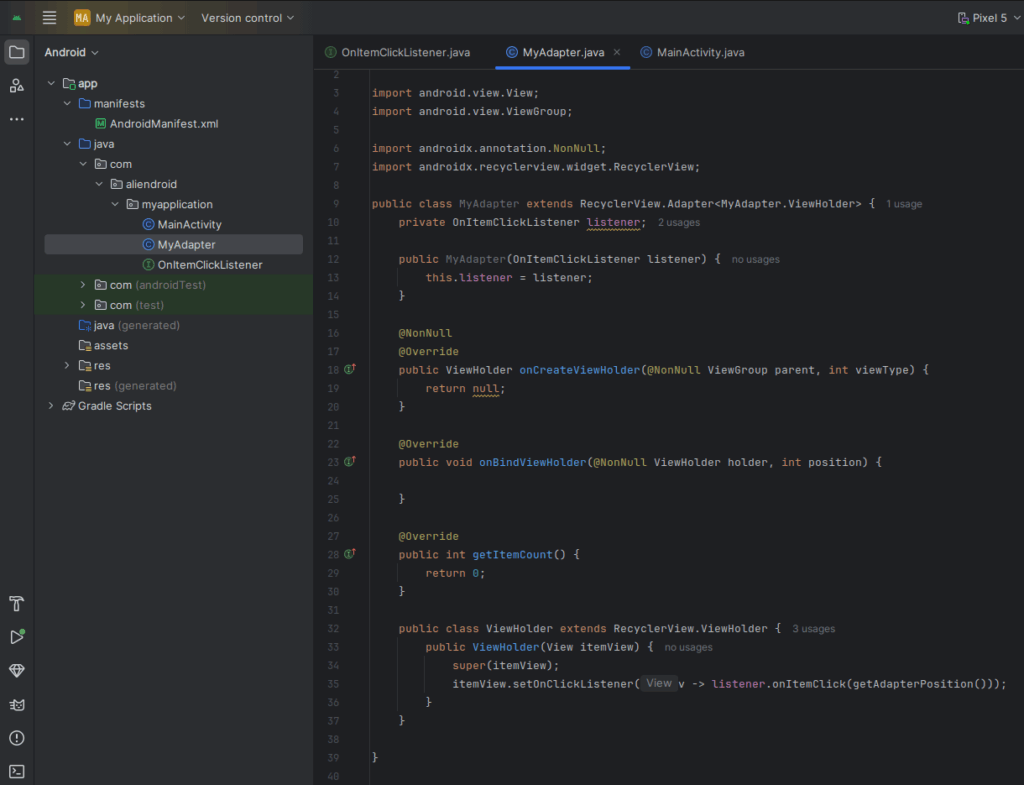Screen dimensions: 1024x785
Task: Open the Problems exclamation icon
Action: point(17,738)
